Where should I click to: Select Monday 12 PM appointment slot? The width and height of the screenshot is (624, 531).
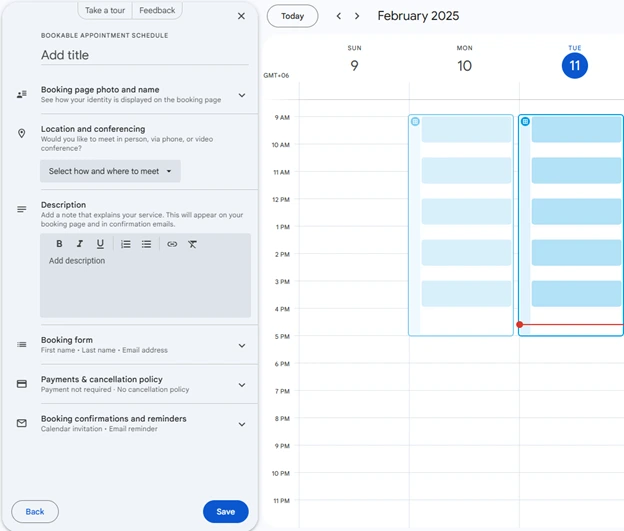pos(466,211)
